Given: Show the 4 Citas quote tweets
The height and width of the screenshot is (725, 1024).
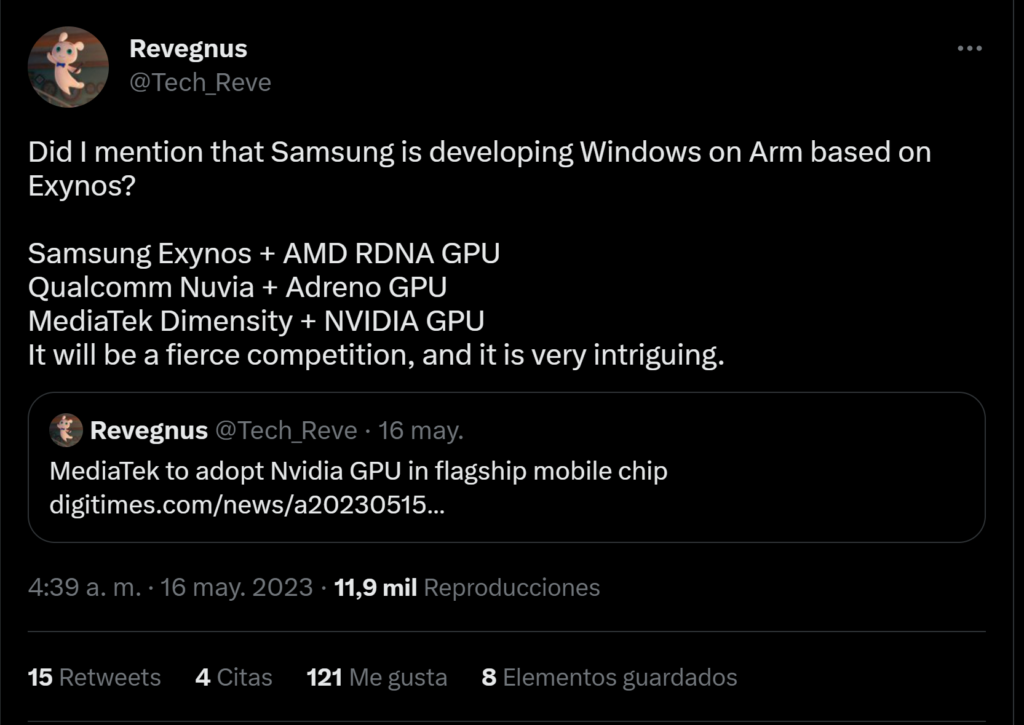Looking at the screenshot, I should tap(233, 677).
